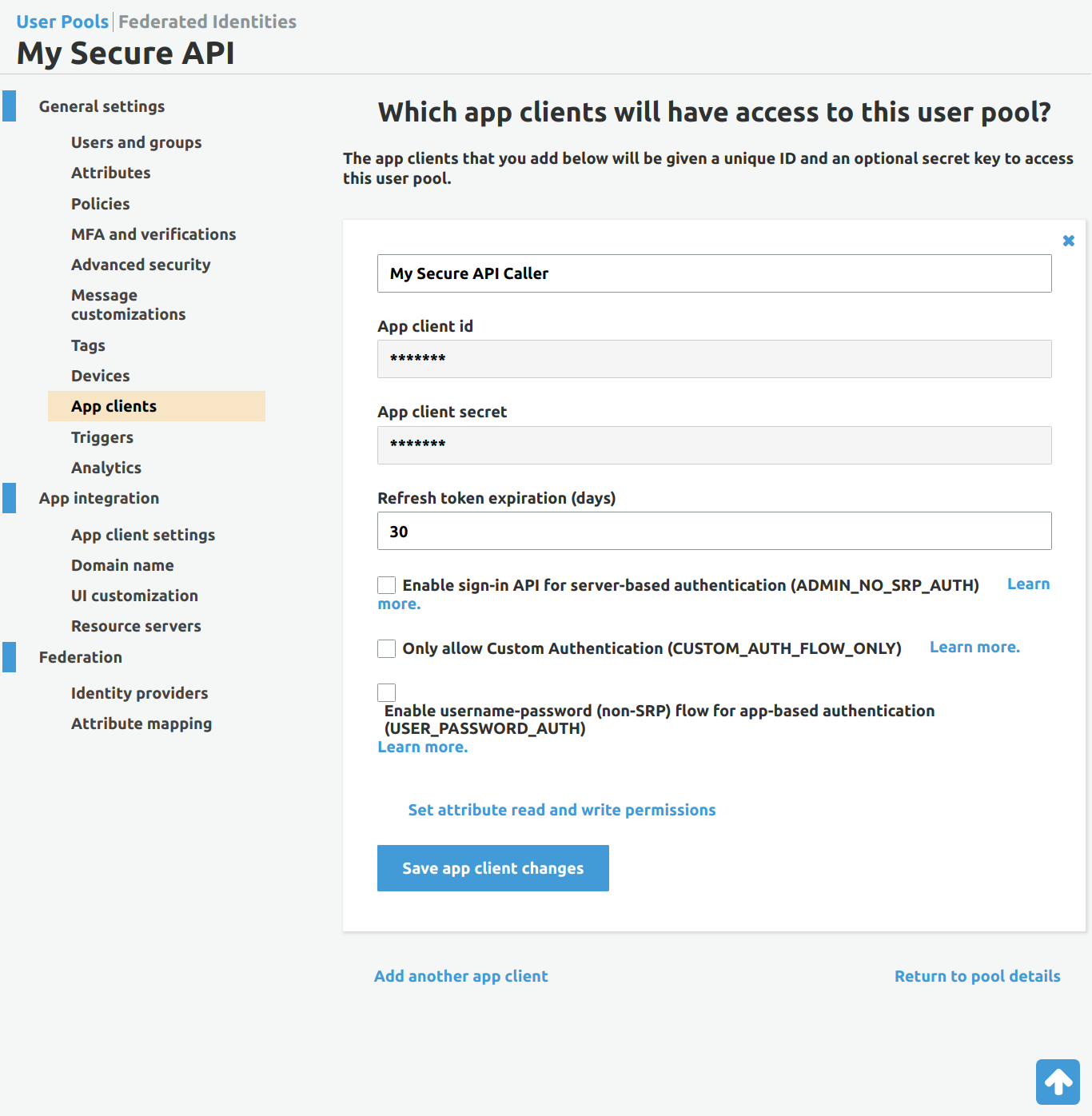This screenshot has height=1116, width=1092.
Task: Go to Domain name settings
Action: click(x=122, y=565)
